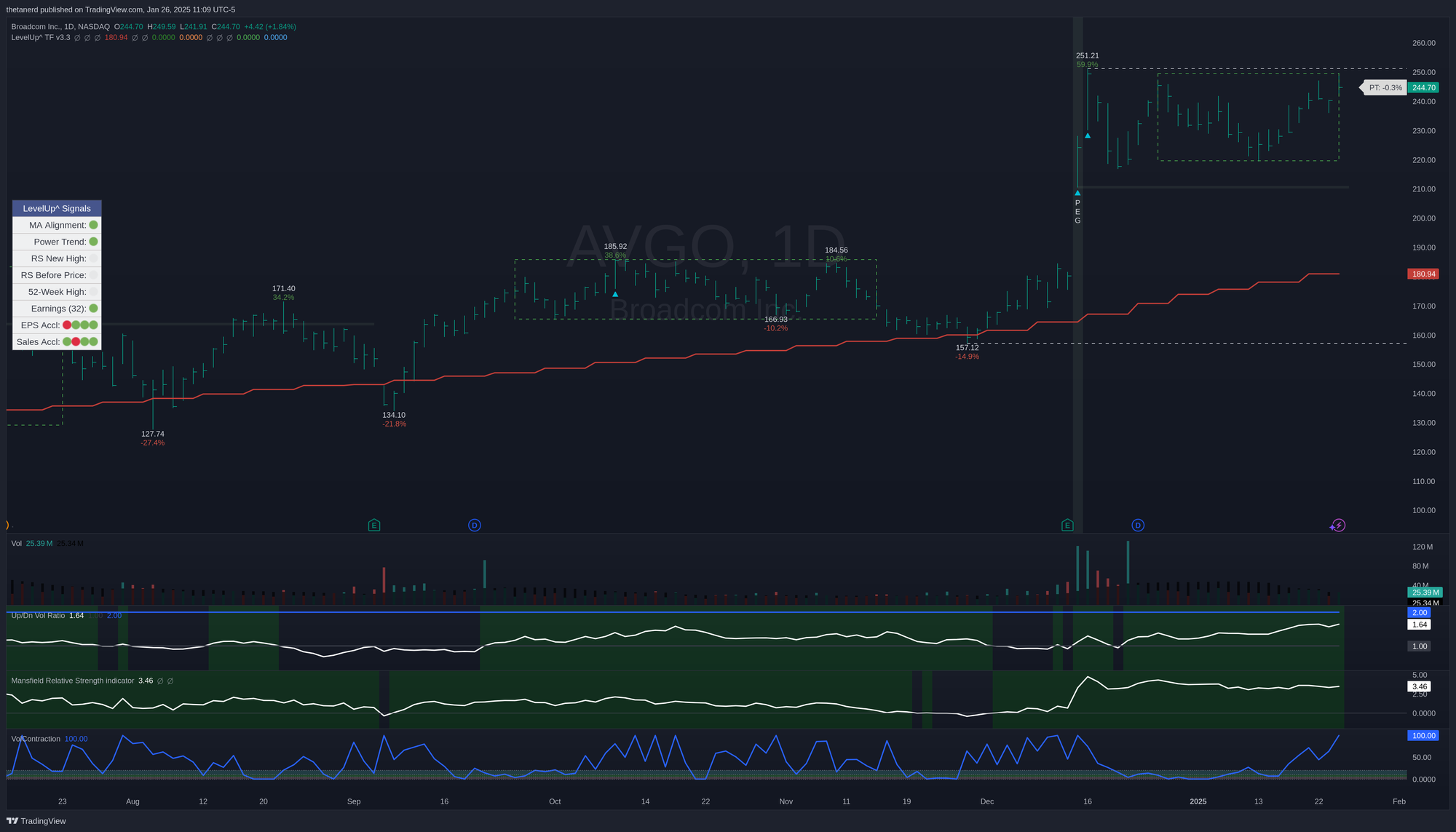This screenshot has width=1456, height=832.
Task: Click the 184.56 high annotation
Action: 836,250
